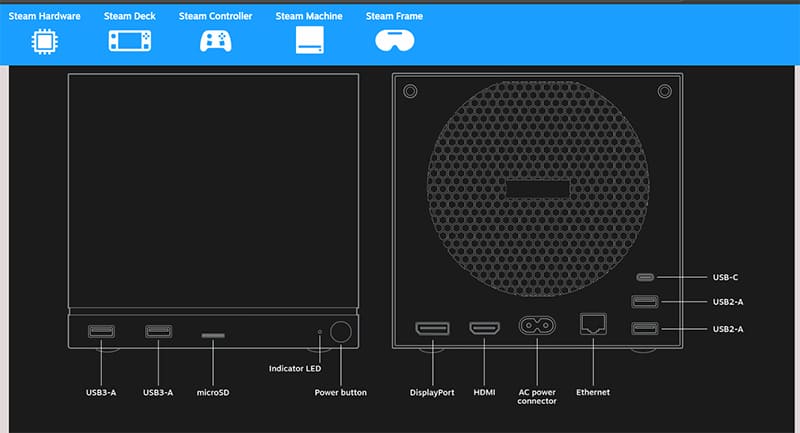Click the slot in the fan grille
The image size is (800, 433).
538,189
